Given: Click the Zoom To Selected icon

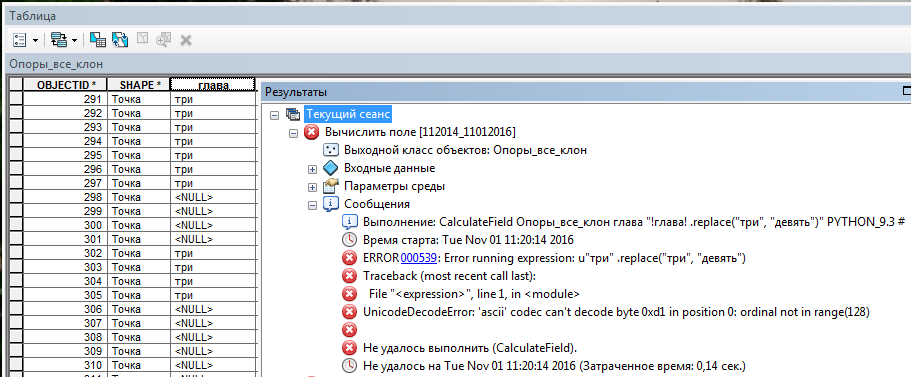Looking at the screenshot, I should [x=164, y=40].
